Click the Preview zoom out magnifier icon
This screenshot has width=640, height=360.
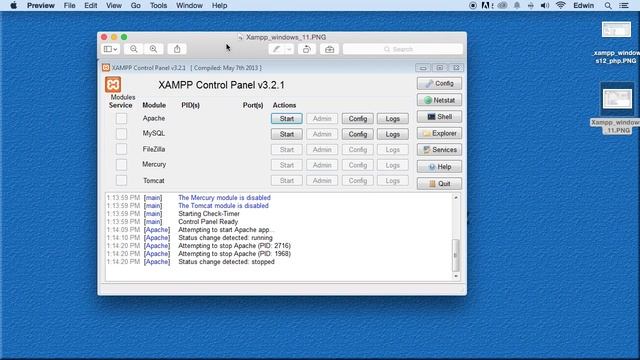coord(133,49)
